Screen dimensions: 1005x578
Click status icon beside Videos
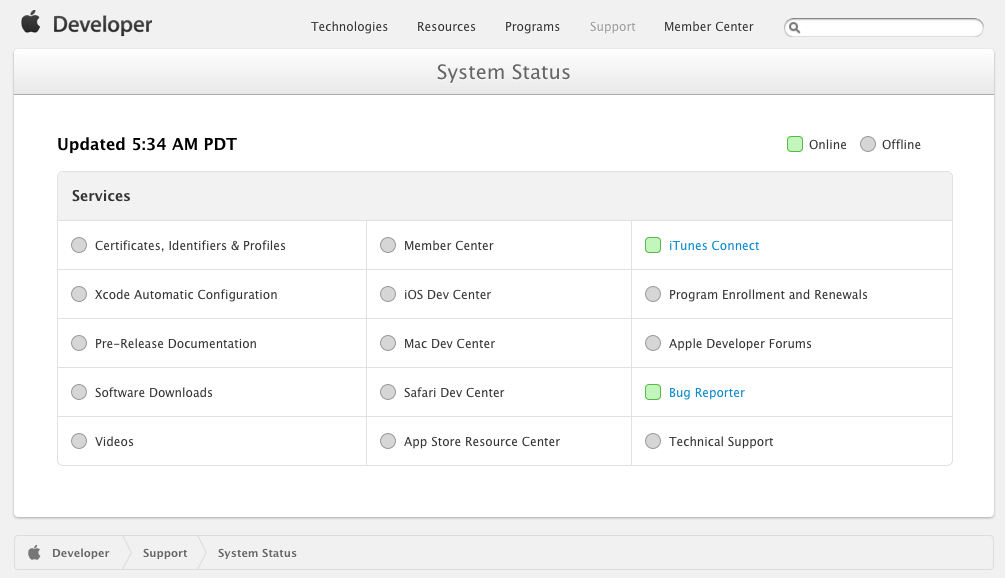pos(79,442)
